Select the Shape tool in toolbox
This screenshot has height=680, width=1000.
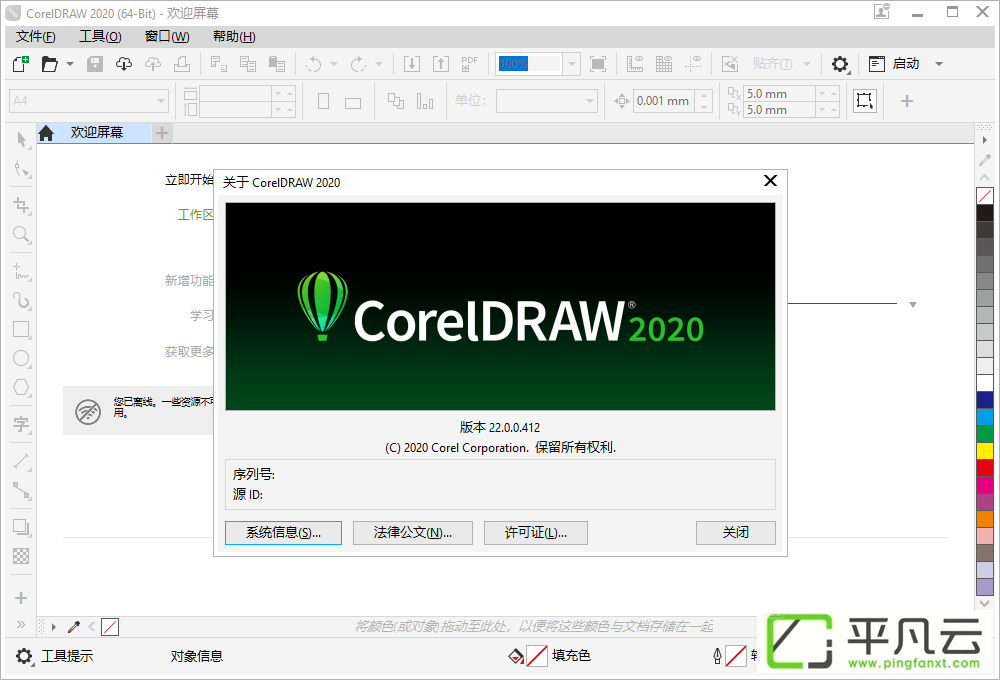click(x=21, y=169)
